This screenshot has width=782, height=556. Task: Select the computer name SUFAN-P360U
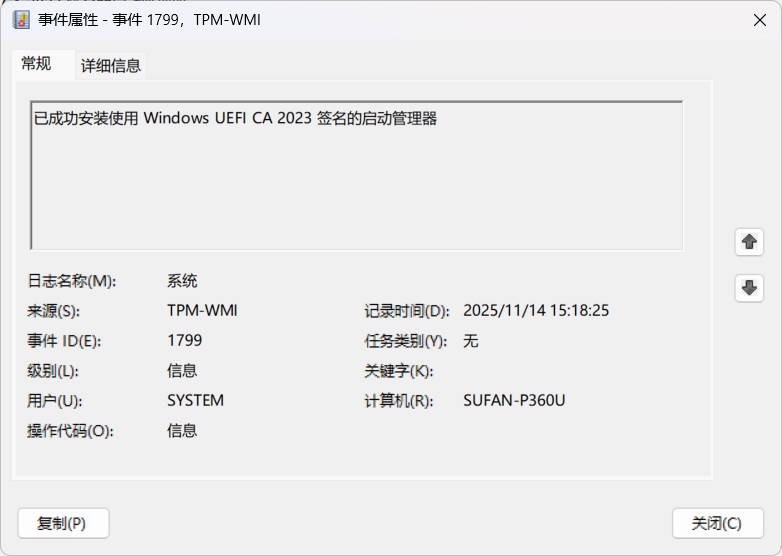pyautogui.click(x=514, y=401)
